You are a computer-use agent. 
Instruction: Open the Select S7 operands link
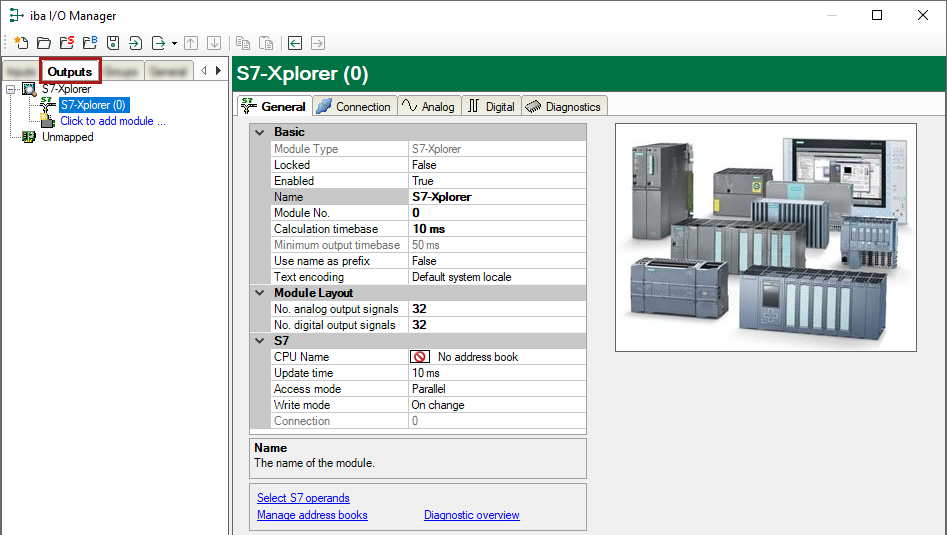tap(303, 498)
